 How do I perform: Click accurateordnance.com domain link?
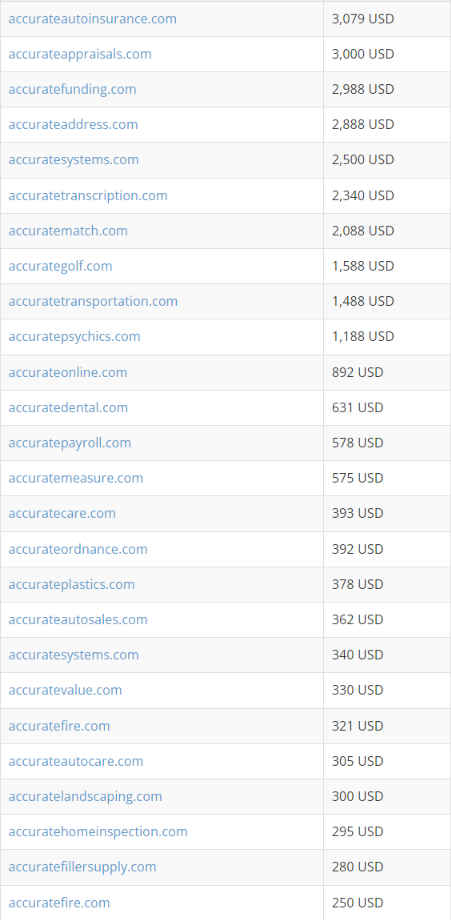[x=78, y=549]
